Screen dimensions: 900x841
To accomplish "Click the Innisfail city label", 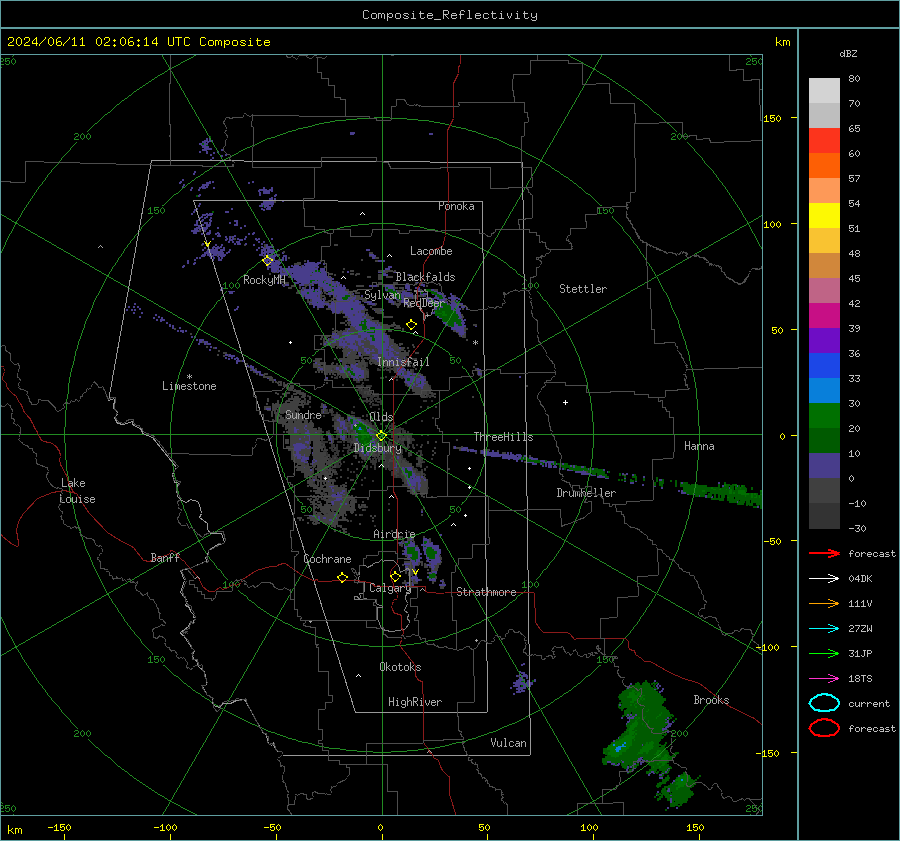I will (403, 362).
